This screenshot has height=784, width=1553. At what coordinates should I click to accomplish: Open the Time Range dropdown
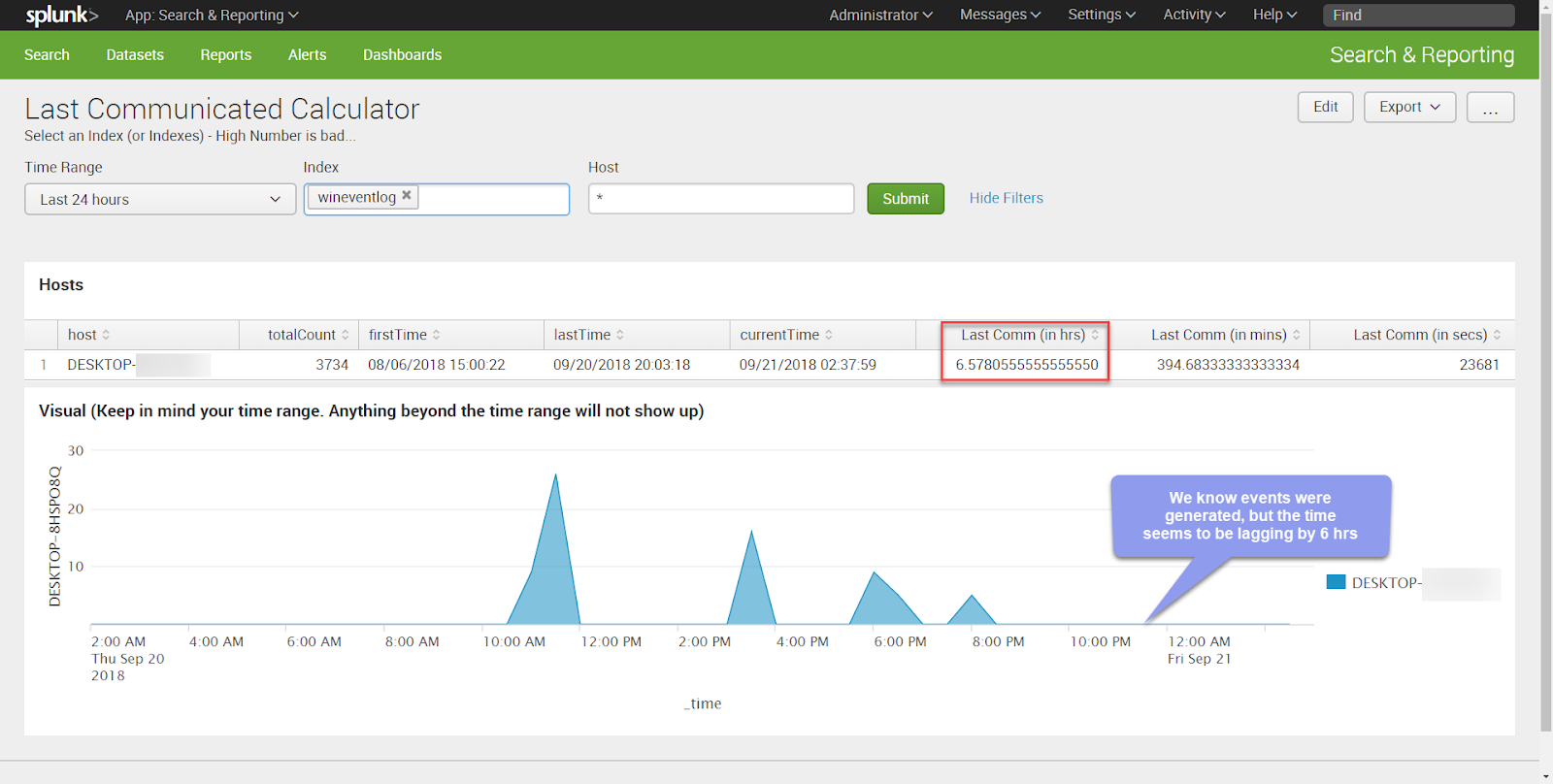(x=160, y=199)
